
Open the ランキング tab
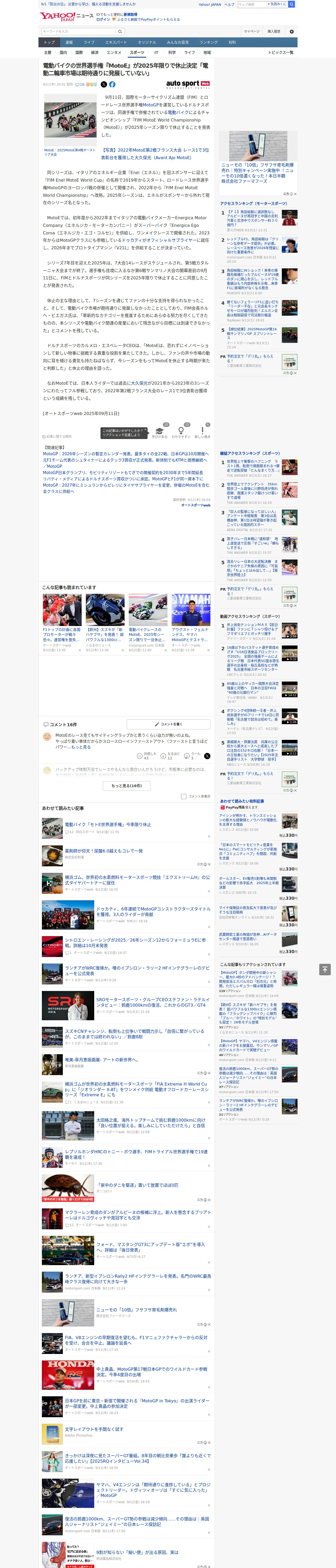click(209, 43)
